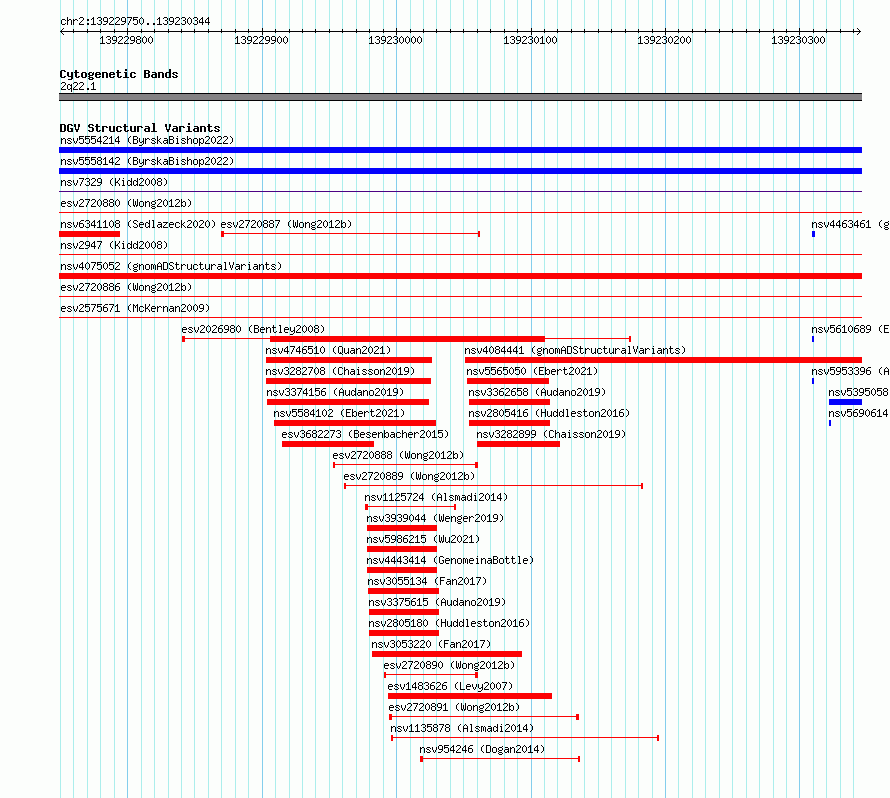Click the thick red bar under nsv4075052
Image resolution: width=890 pixels, height=798 pixels.
pyautogui.click(x=460, y=276)
